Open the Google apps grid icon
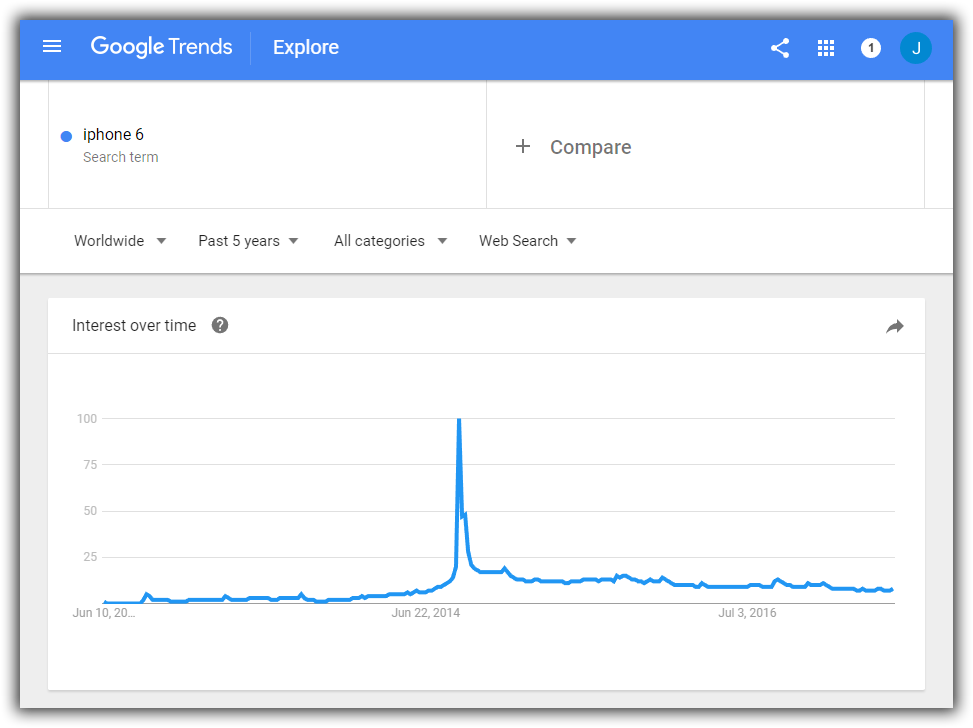This screenshot has width=973, height=728. pyautogui.click(x=826, y=48)
